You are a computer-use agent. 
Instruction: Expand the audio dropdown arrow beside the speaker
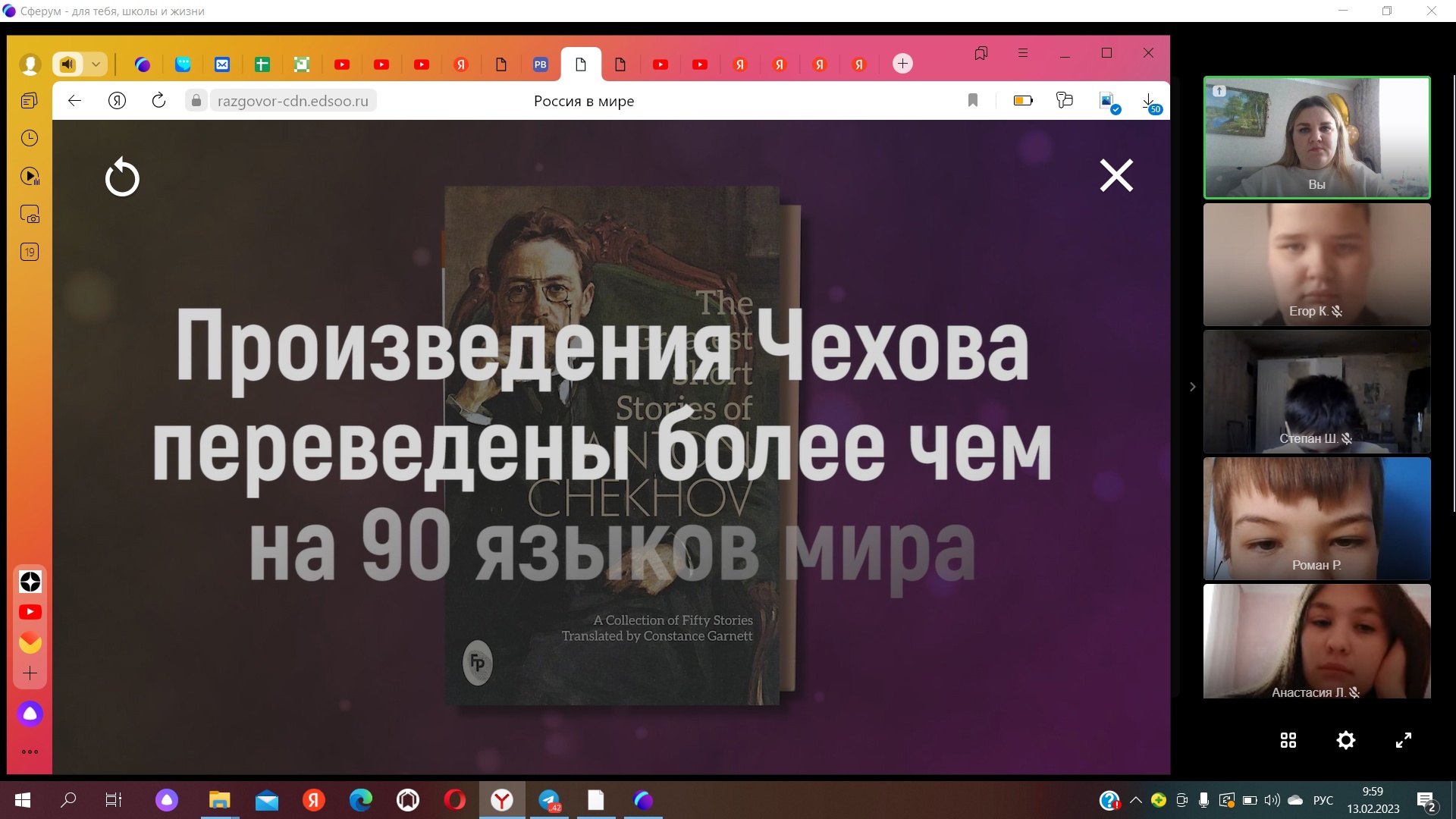click(x=96, y=64)
